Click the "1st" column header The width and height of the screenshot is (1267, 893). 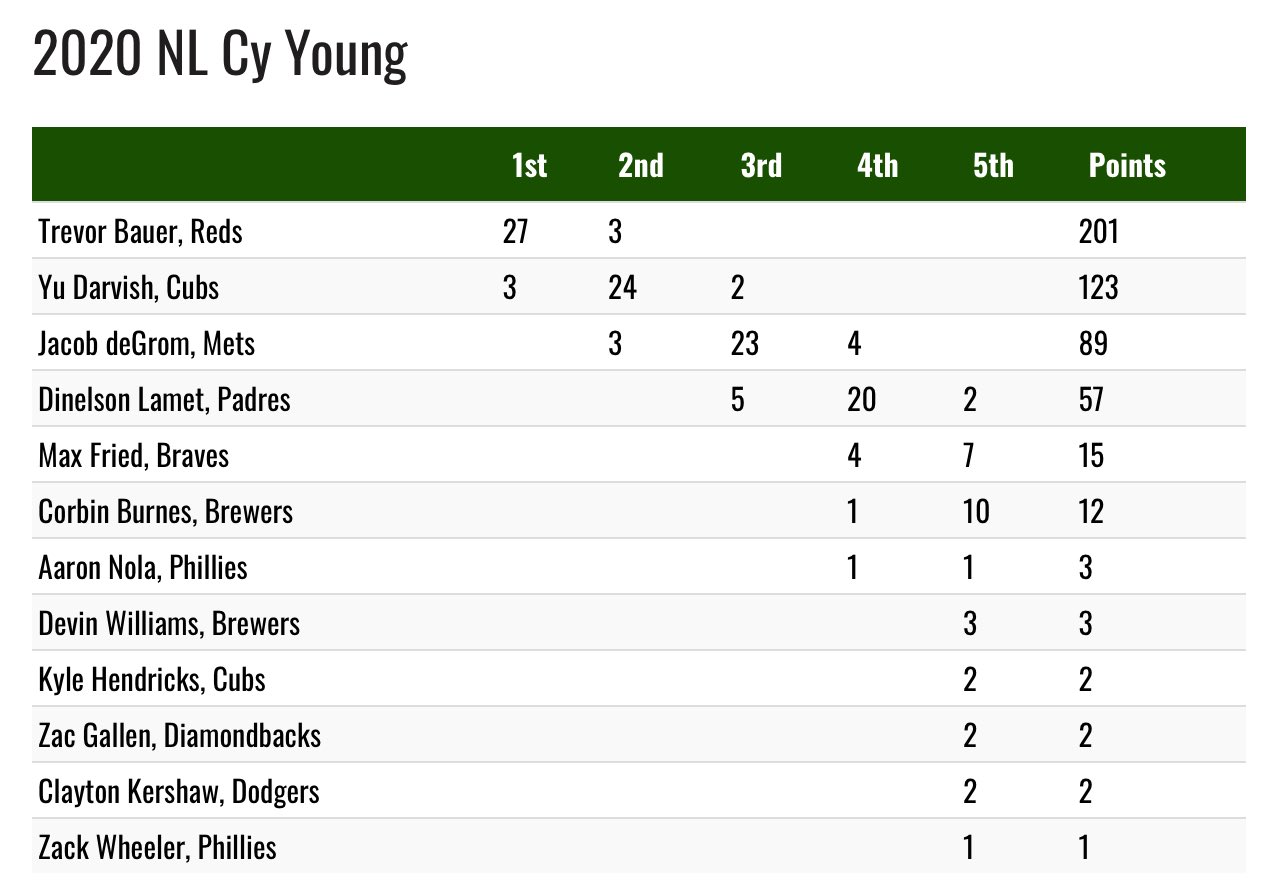tap(529, 165)
